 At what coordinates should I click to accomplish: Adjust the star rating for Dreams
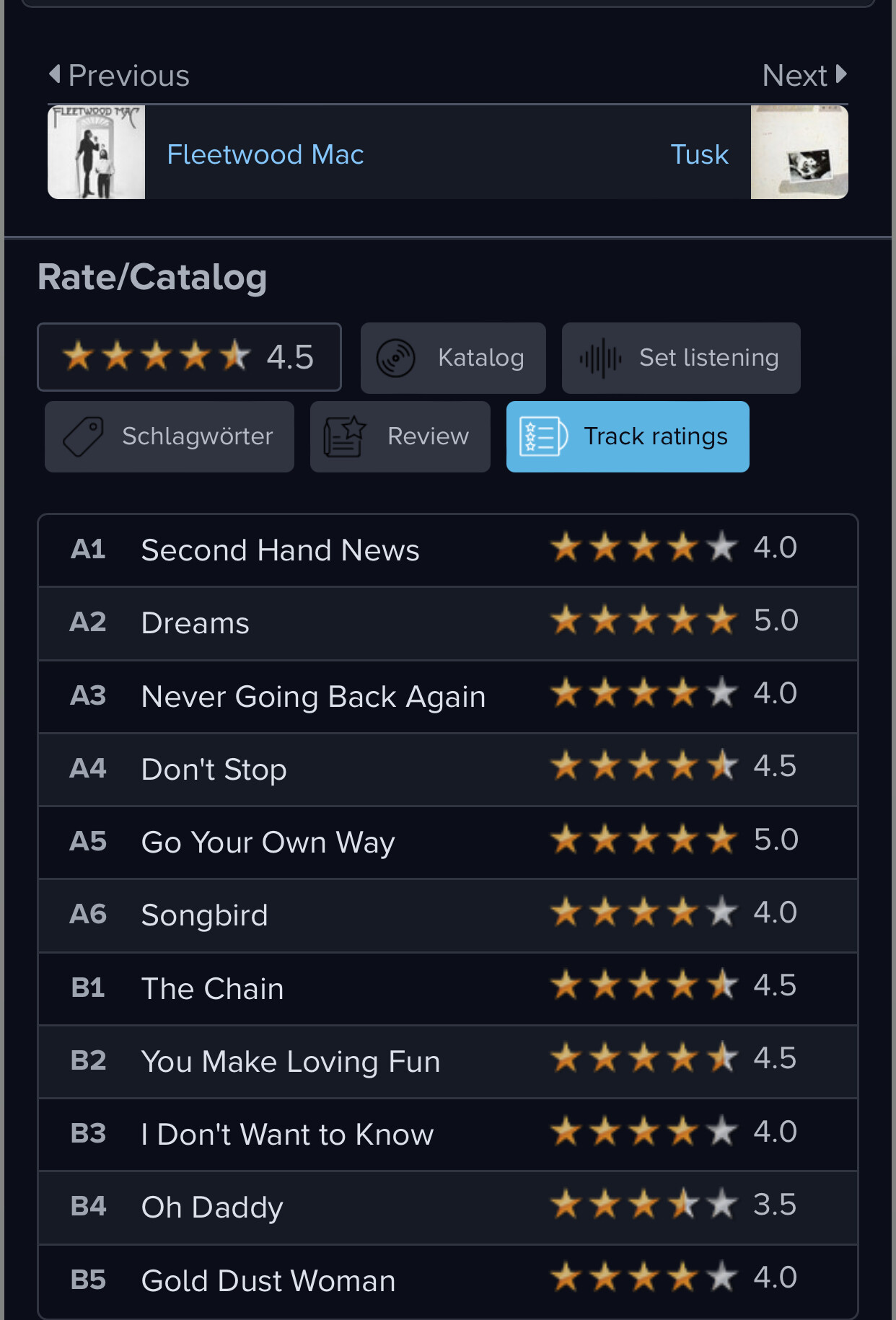pyautogui.click(x=644, y=620)
